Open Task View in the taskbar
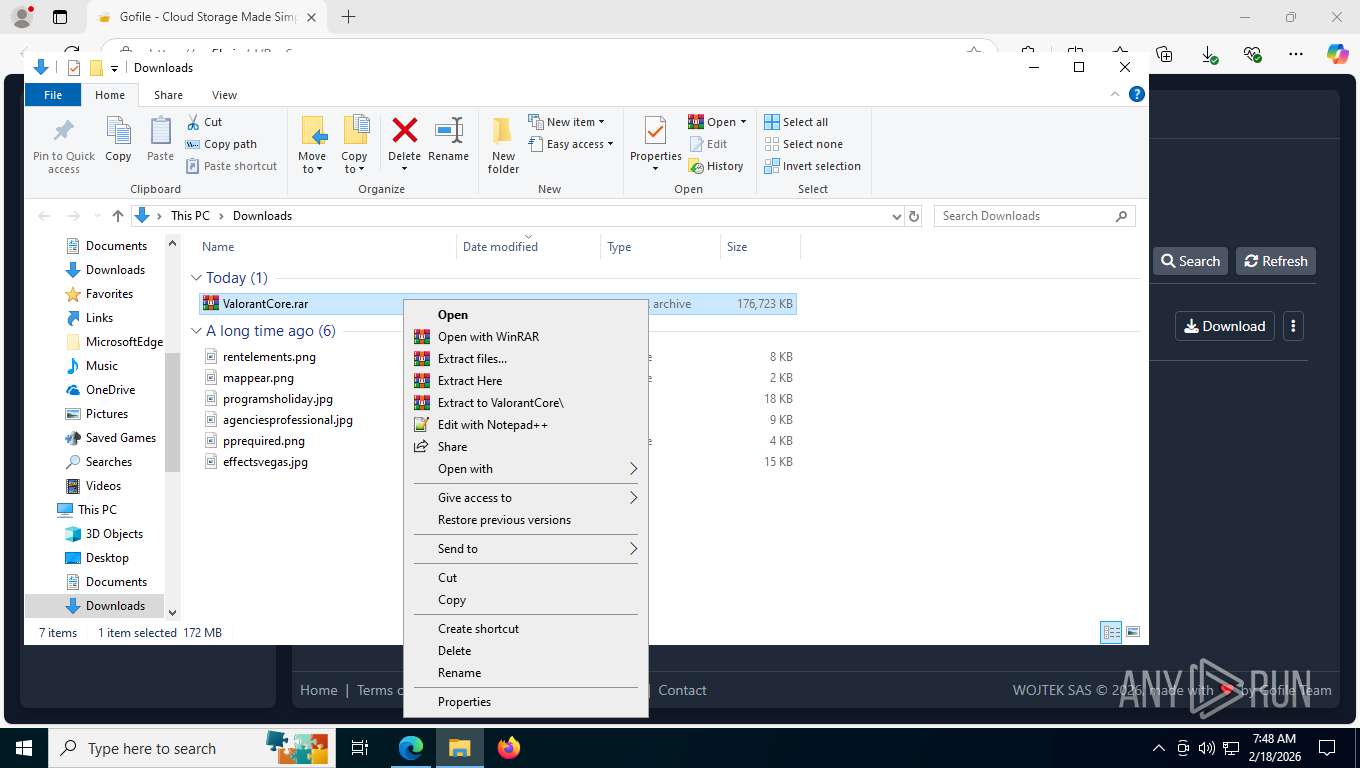Screen dimensions: 1360x768 [x=360, y=748]
